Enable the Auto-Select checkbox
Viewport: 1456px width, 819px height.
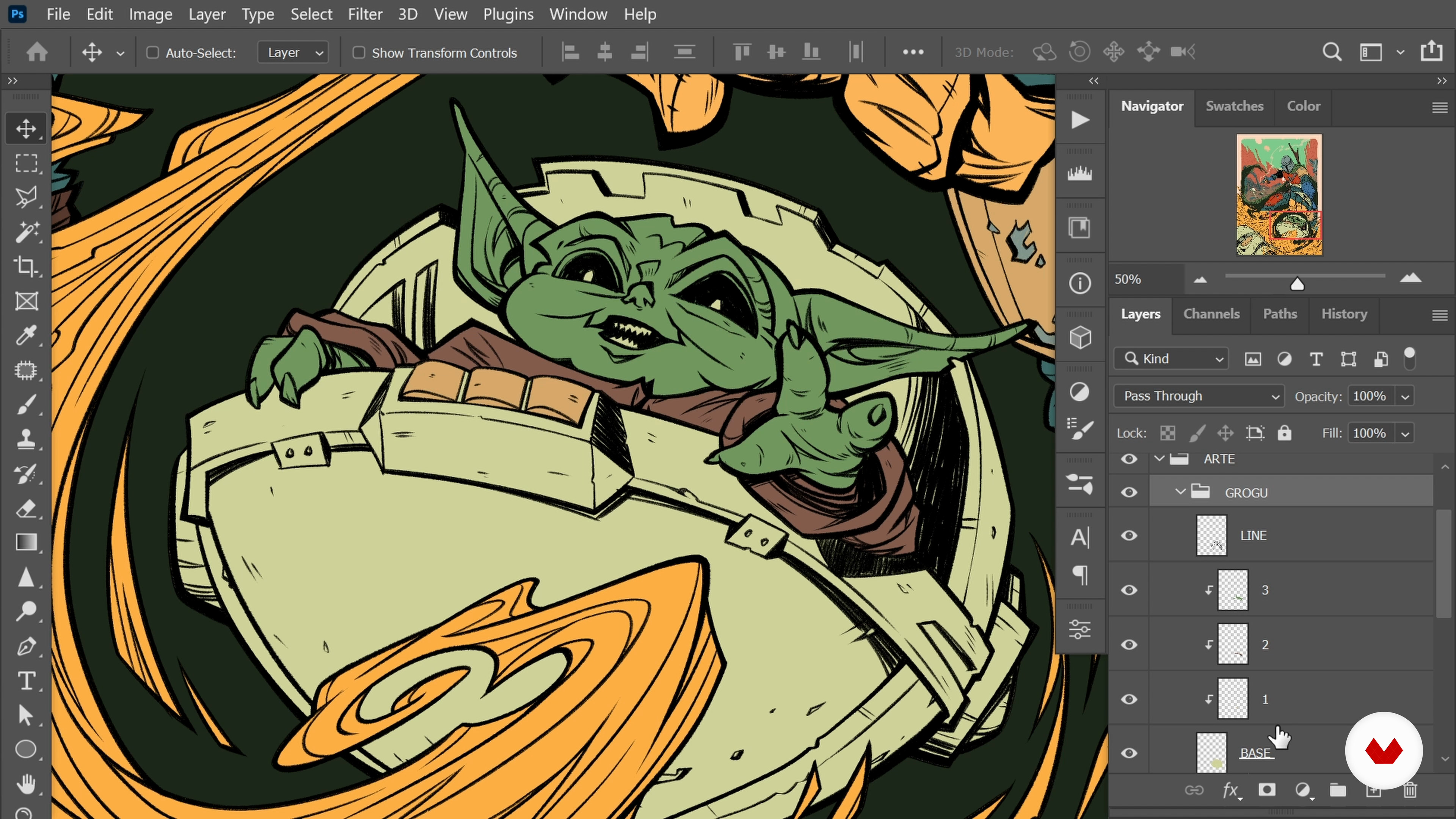[x=152, y=53]
